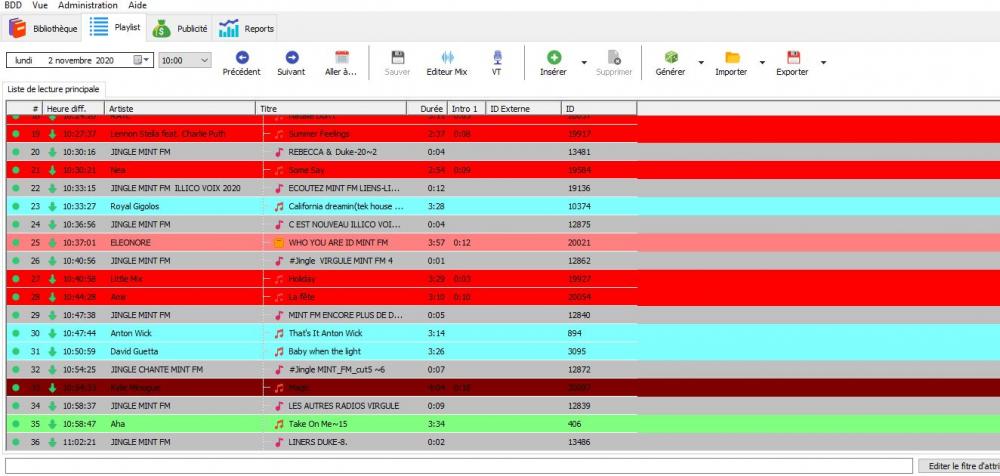Click the Exporter red disk icon
The image size is (1000, 476).
coord(793,57)
